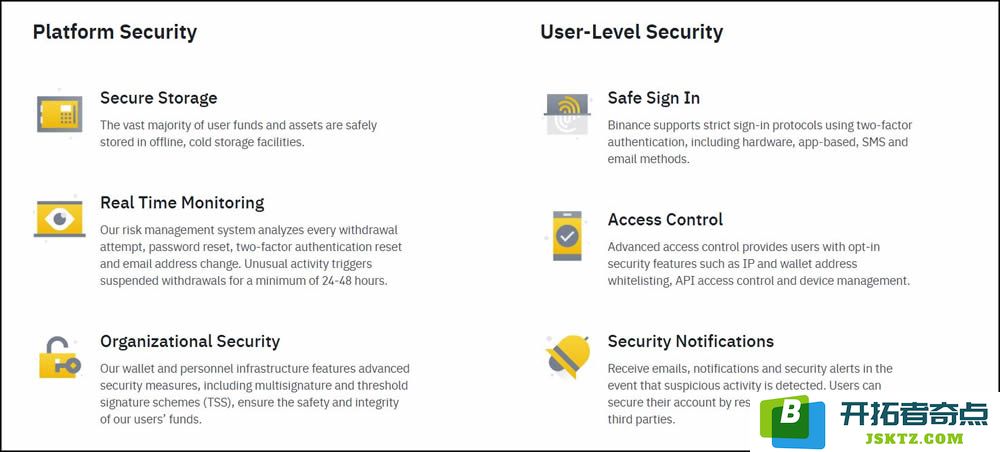Screen dimensions: 1000x452
Task: Click the padlock Organizational Security icon
Action: pyautogui.click(x=59, y=358)
